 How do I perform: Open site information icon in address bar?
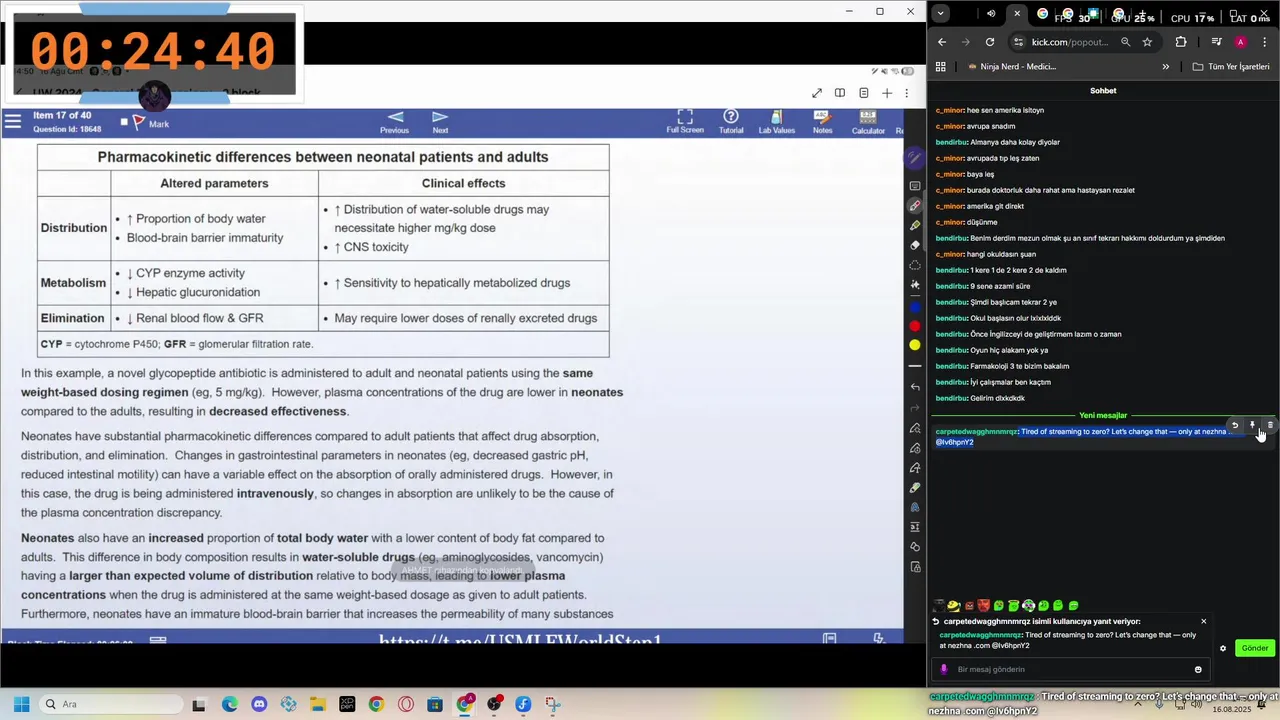coord(1019,42)
